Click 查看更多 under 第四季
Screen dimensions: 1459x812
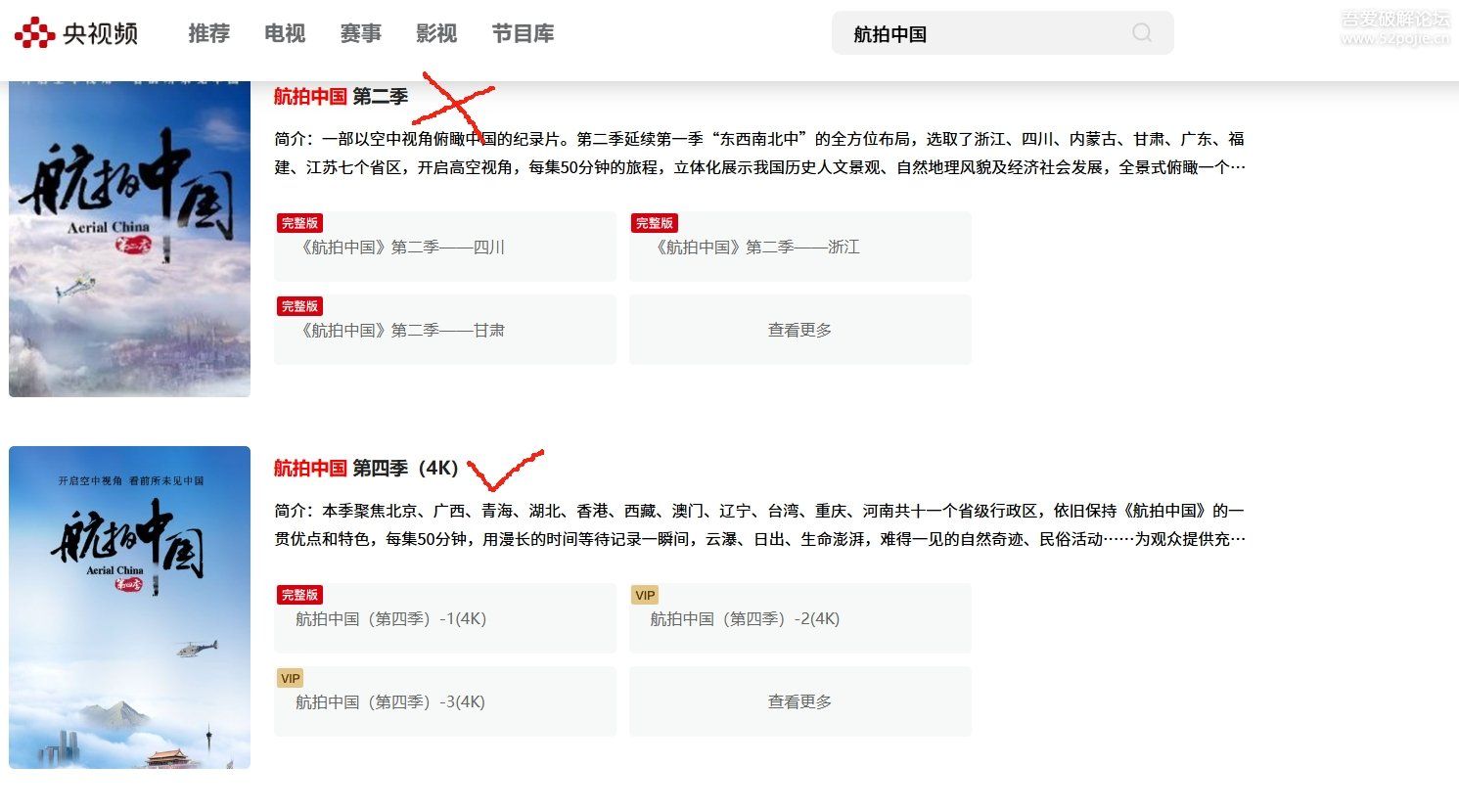[x=799, y=701]
